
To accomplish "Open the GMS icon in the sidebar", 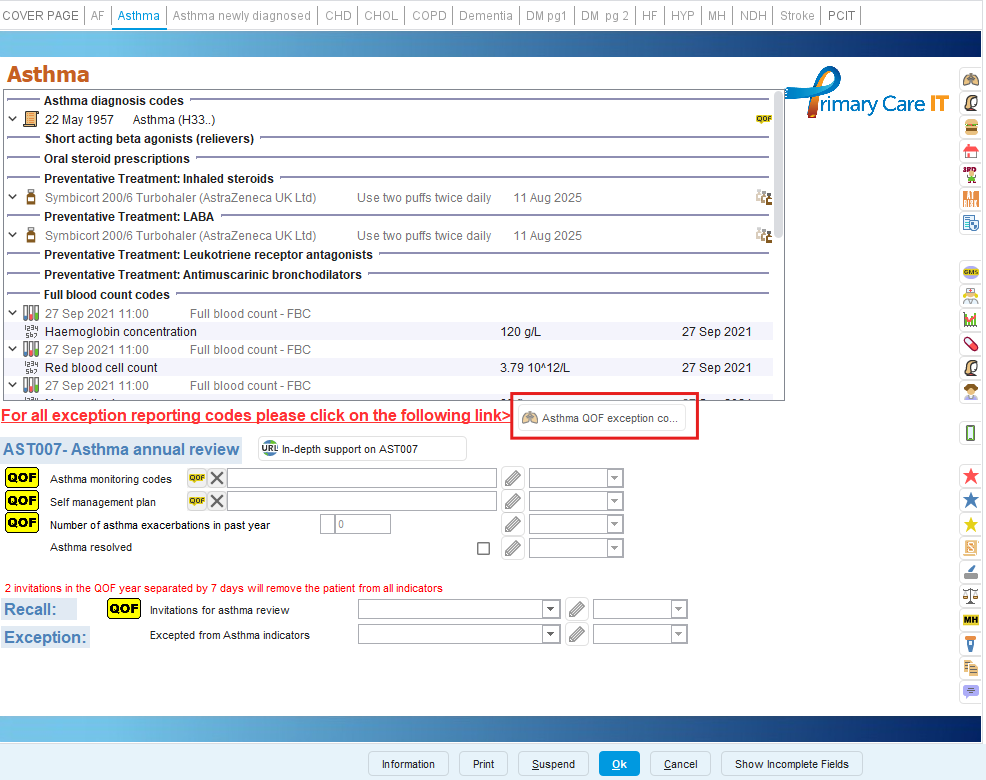I will (969, 271).
